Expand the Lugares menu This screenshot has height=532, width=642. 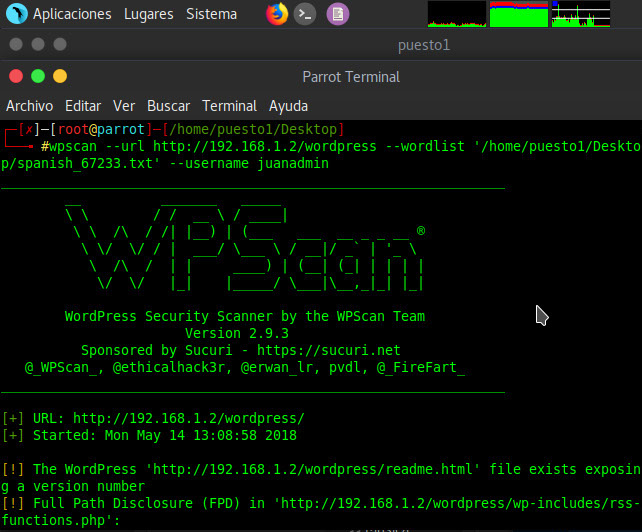point(148,14)
